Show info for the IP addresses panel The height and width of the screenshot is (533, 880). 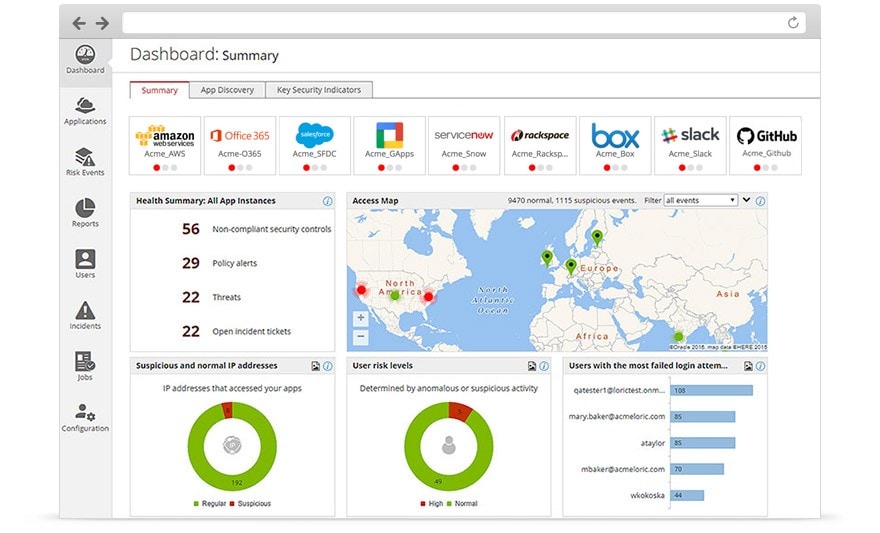click(328, 366)
